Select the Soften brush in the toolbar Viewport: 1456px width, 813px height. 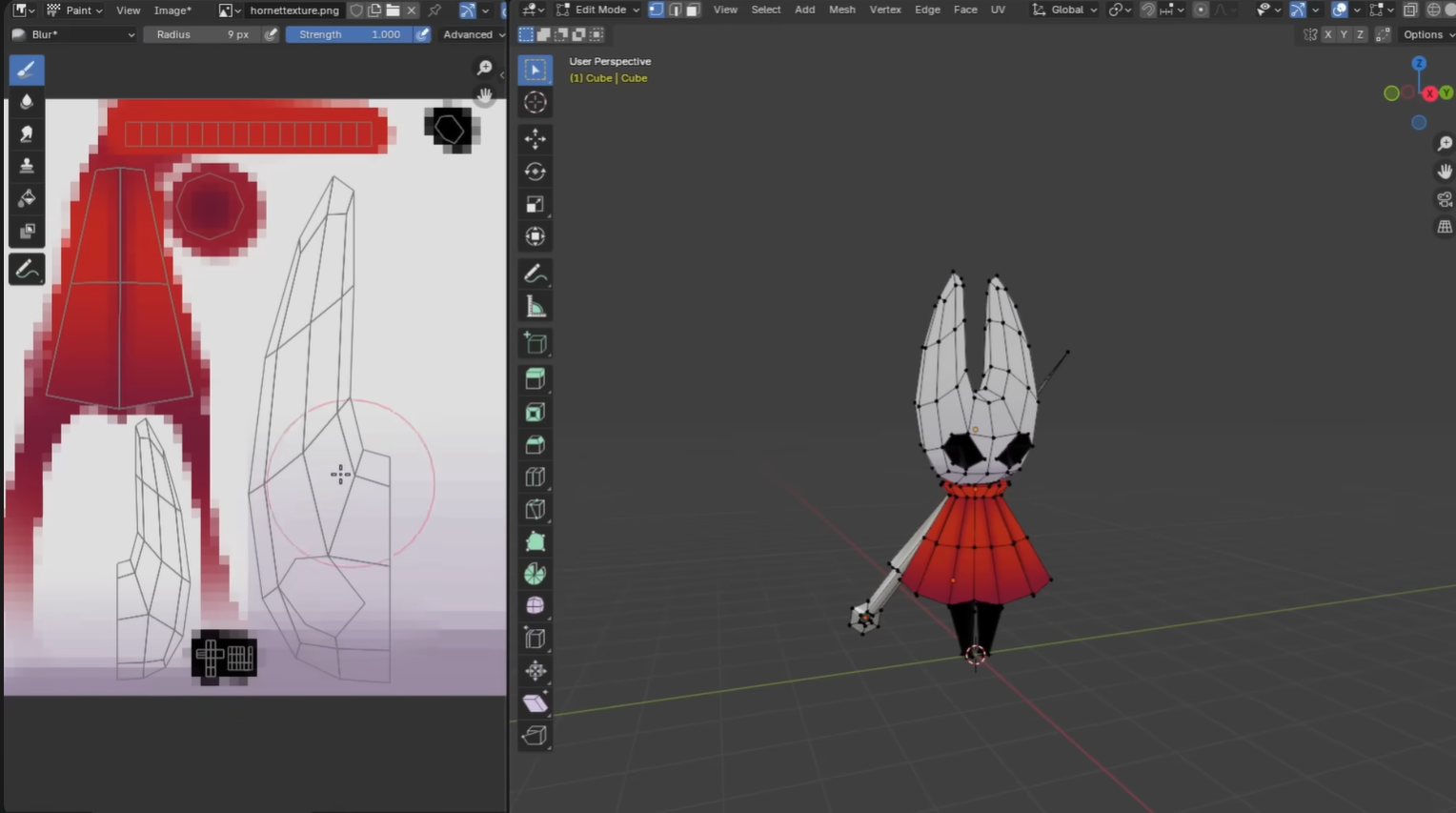click(x=26, y=101)
